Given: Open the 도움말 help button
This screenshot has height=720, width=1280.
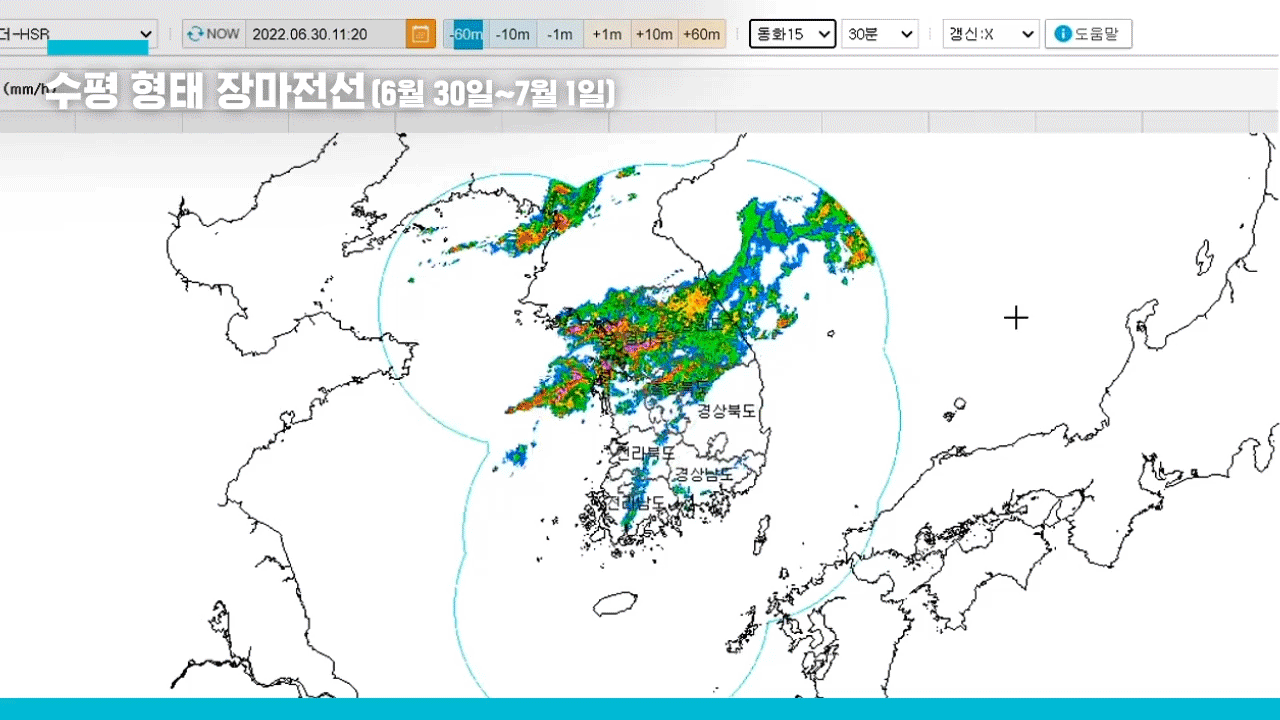Looking at the screenshot, I should click(1088, 34).
